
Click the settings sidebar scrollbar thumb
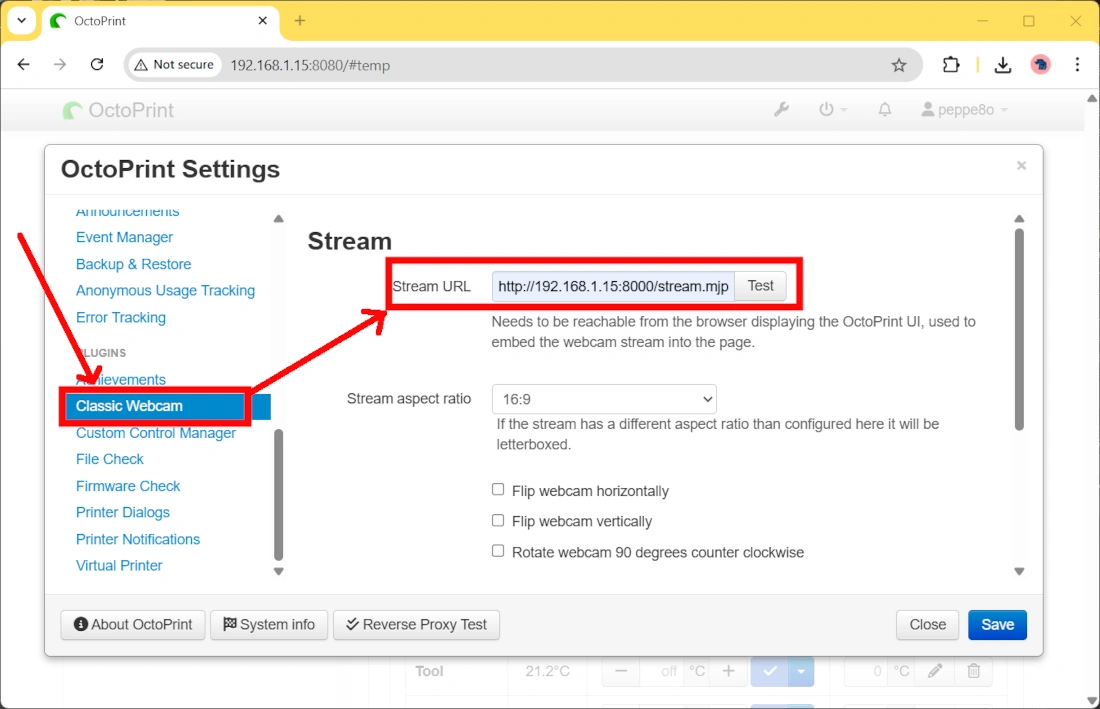click(279, 495)
